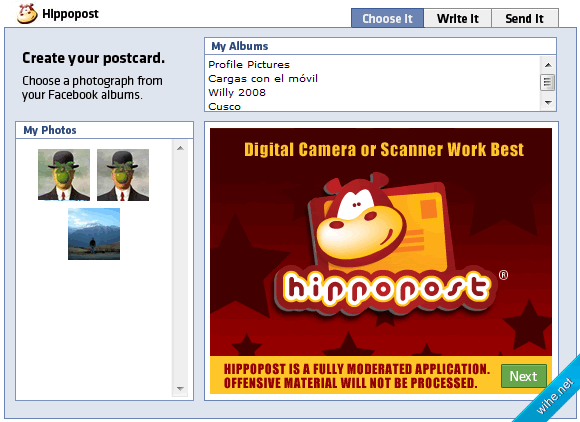Click the My Albums scroll down arrow
580x422 pixels.
(x=548, y=102)
